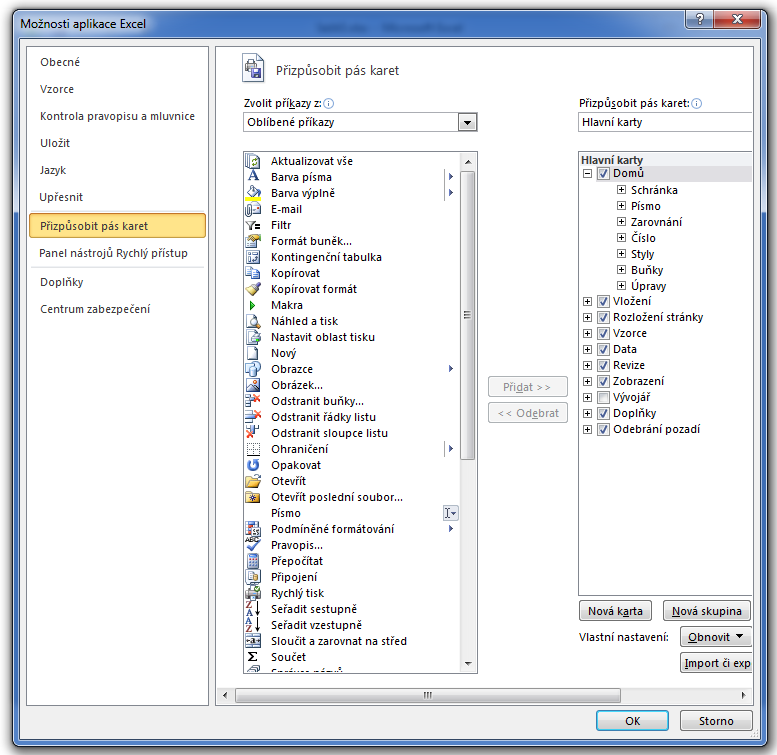This screenshot has width=777, height=755.
Task: Open the Zvolit příkazy z dropdown arrow
Action: 467,122
